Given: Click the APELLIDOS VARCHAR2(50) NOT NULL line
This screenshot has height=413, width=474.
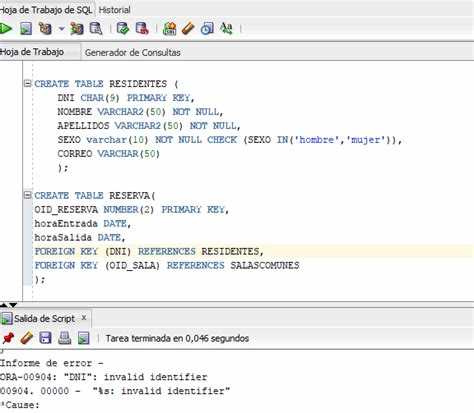Looking at the screenshot, I should [x=149, y=126].
